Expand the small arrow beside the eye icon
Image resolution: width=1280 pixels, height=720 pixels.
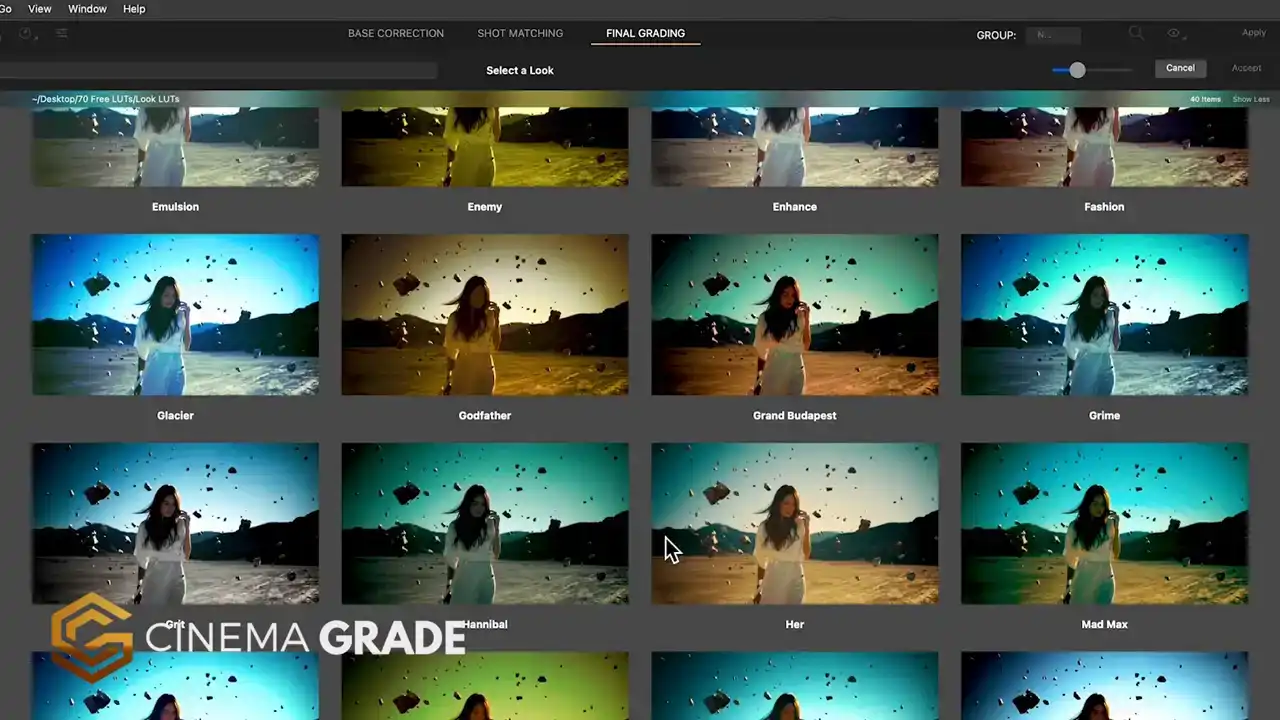tap(1184, 38)
